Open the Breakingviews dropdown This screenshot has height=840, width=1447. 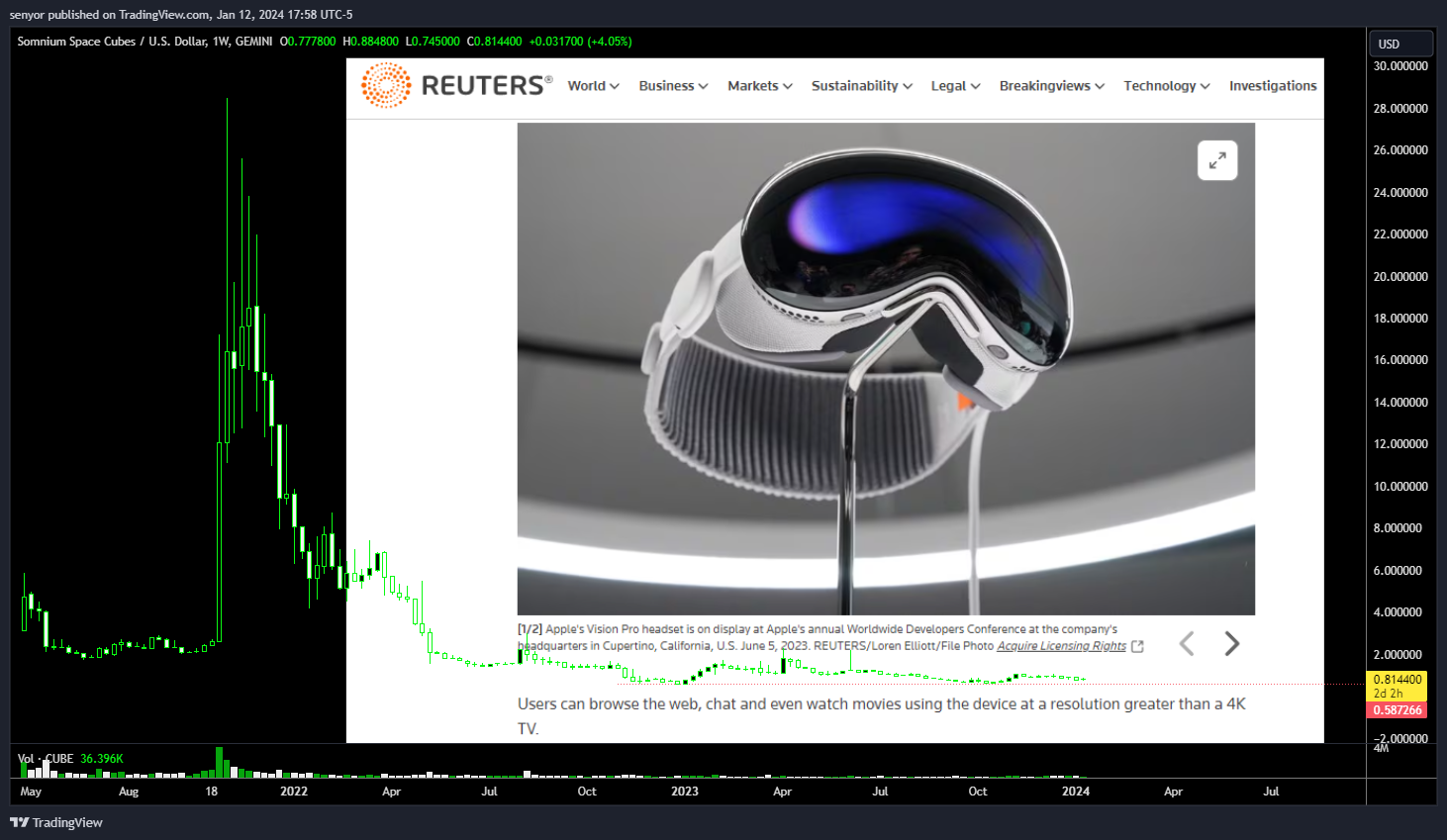click(x=1052, y=86)
